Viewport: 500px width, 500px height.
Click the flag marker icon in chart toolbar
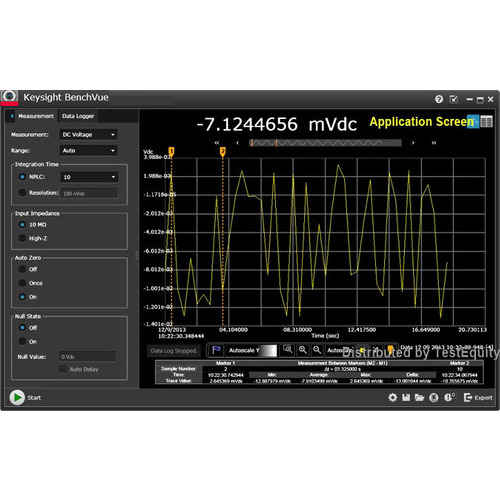point(216,350)
